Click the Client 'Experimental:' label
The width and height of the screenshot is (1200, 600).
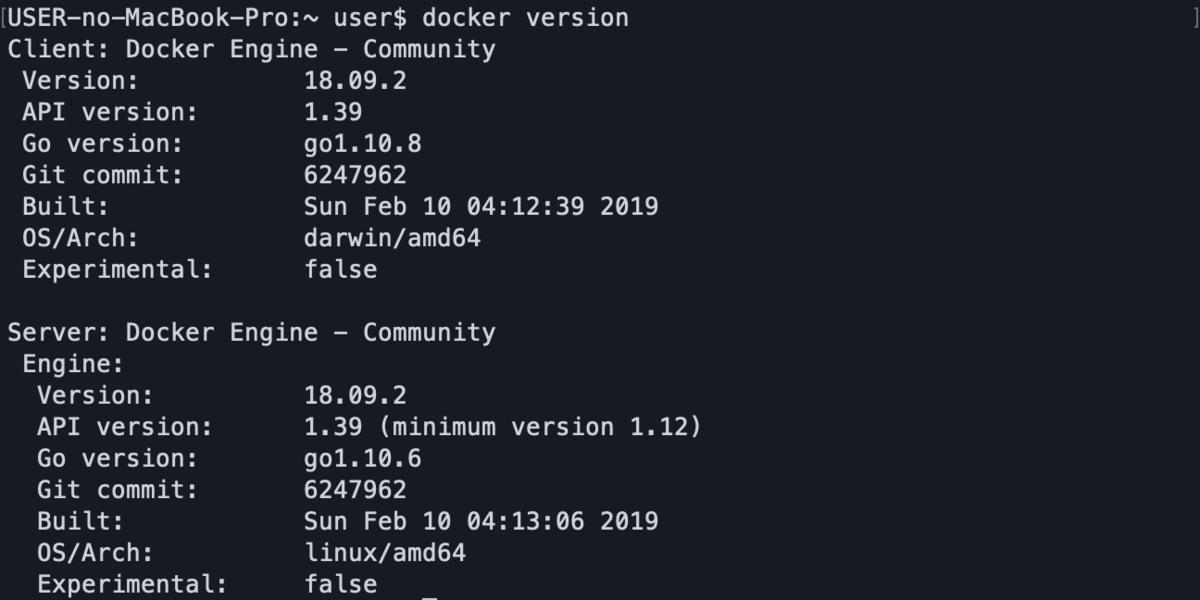(x=118, y=269)
